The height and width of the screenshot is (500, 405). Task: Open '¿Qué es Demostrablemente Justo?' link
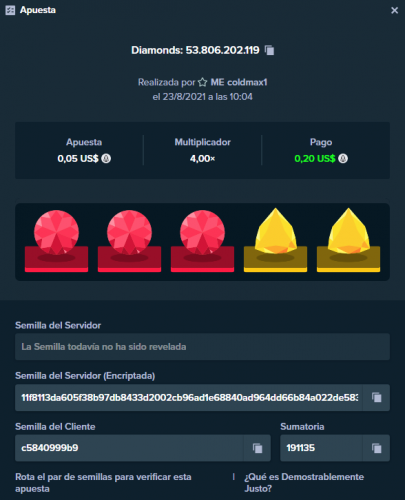pyautogui.click(x=304, y=483)
